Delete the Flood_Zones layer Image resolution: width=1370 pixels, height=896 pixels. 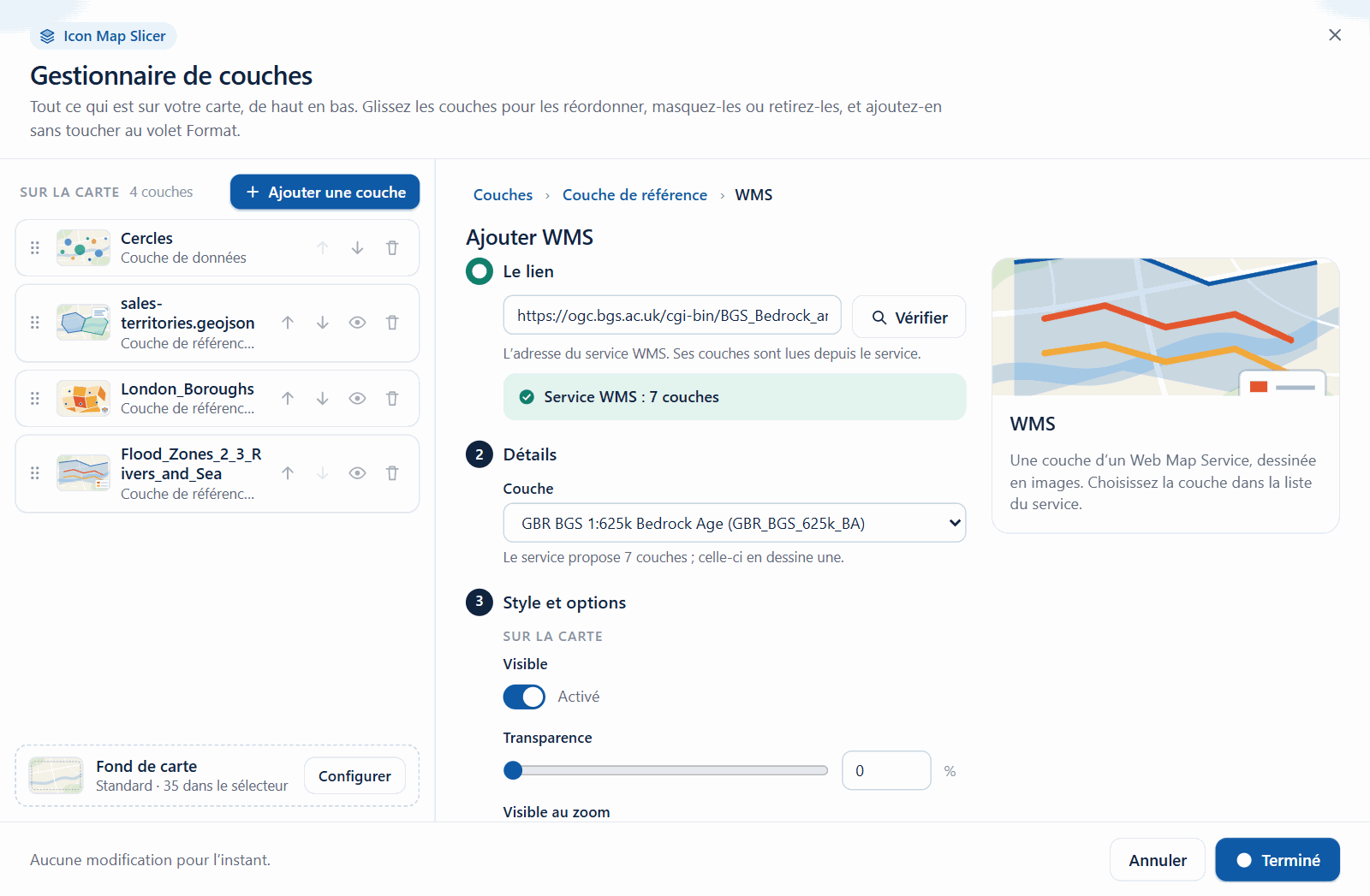point(392,473)
